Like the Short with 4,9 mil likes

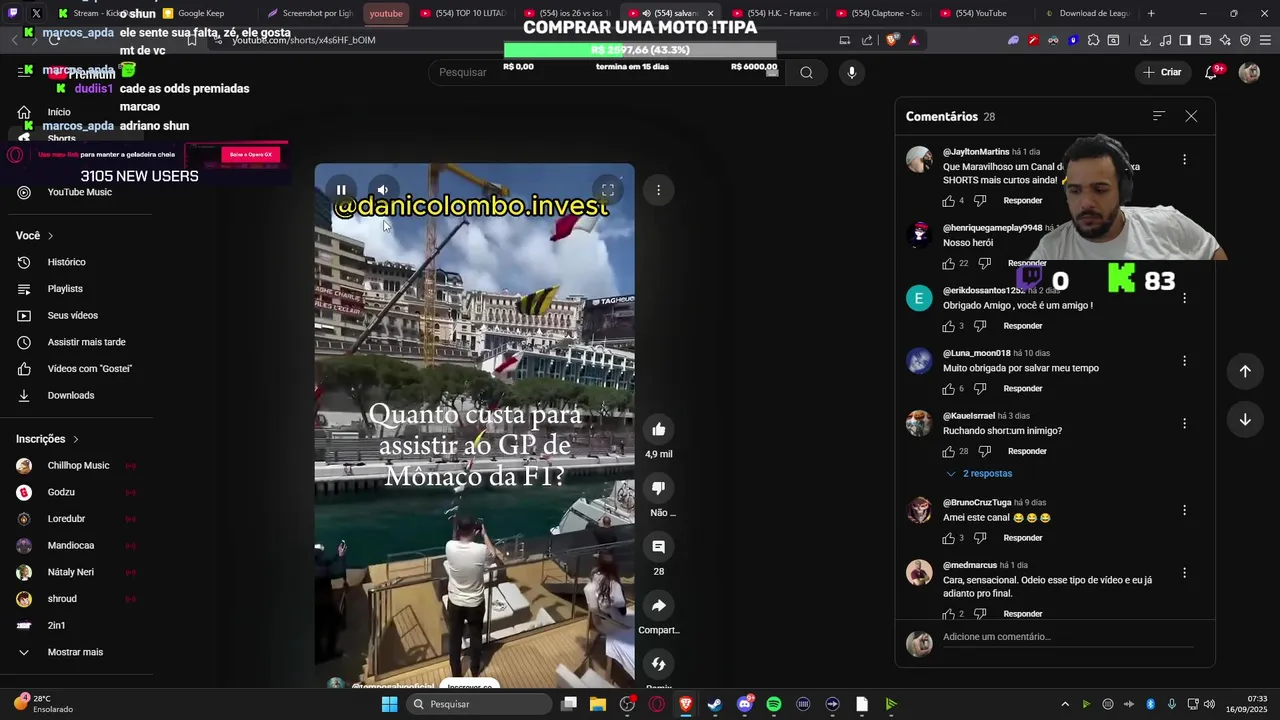click(x=658, y=430)
